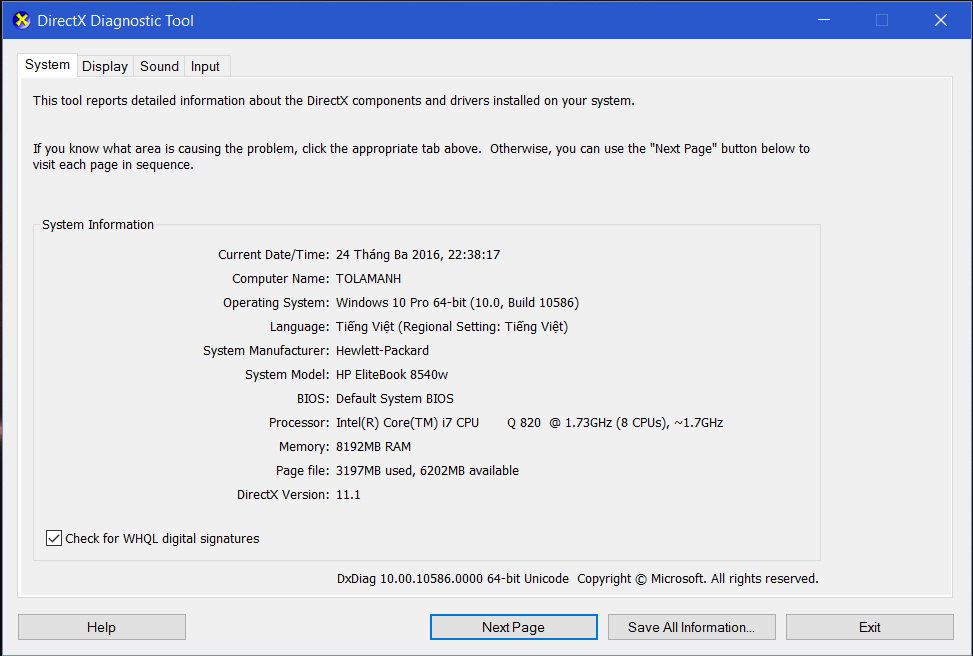Switch to the Display tab
Viewport: 973px width, 656px height.
(x=105, y=66)
